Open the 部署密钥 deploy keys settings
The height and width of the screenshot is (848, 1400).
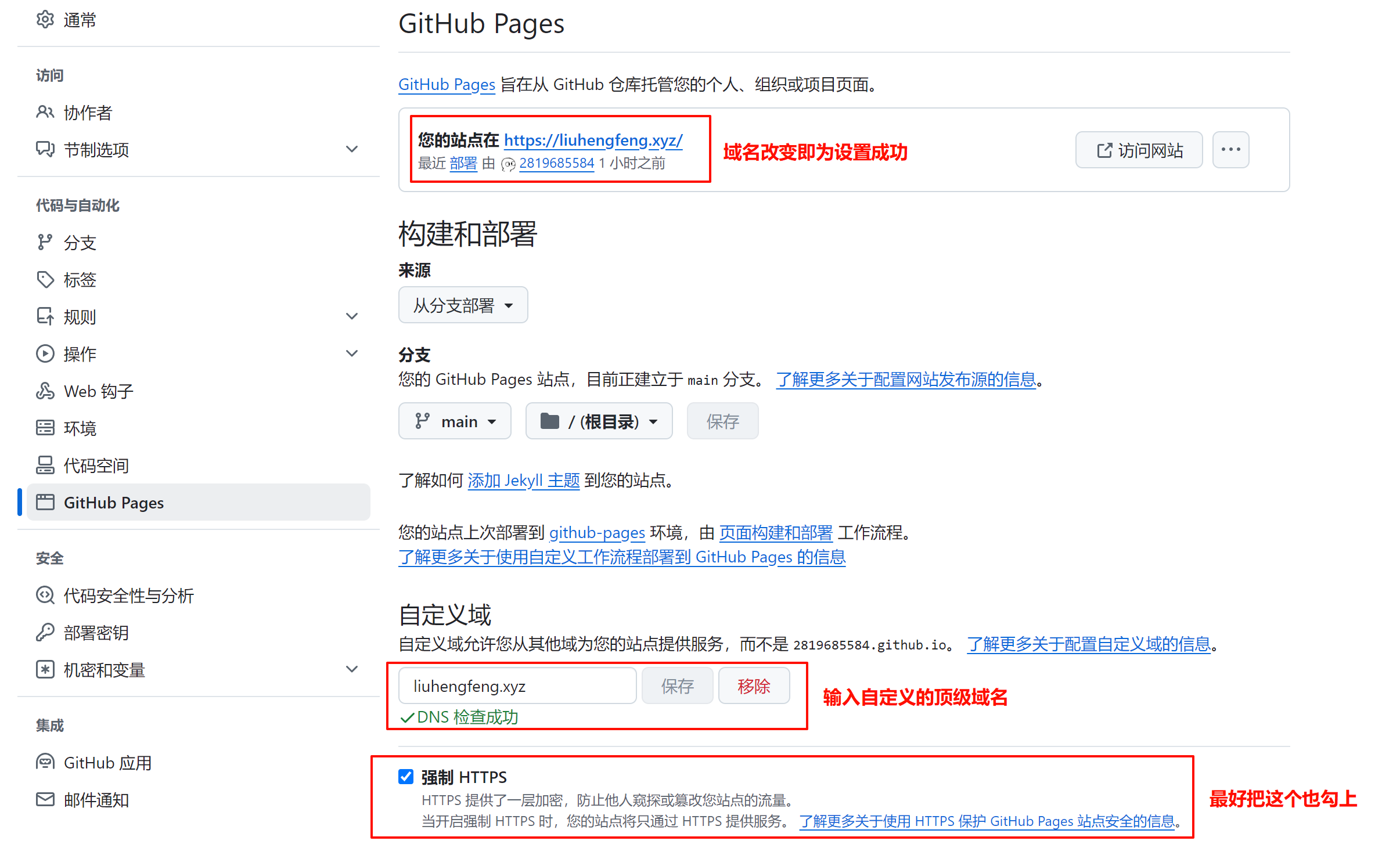coord(96,633)
